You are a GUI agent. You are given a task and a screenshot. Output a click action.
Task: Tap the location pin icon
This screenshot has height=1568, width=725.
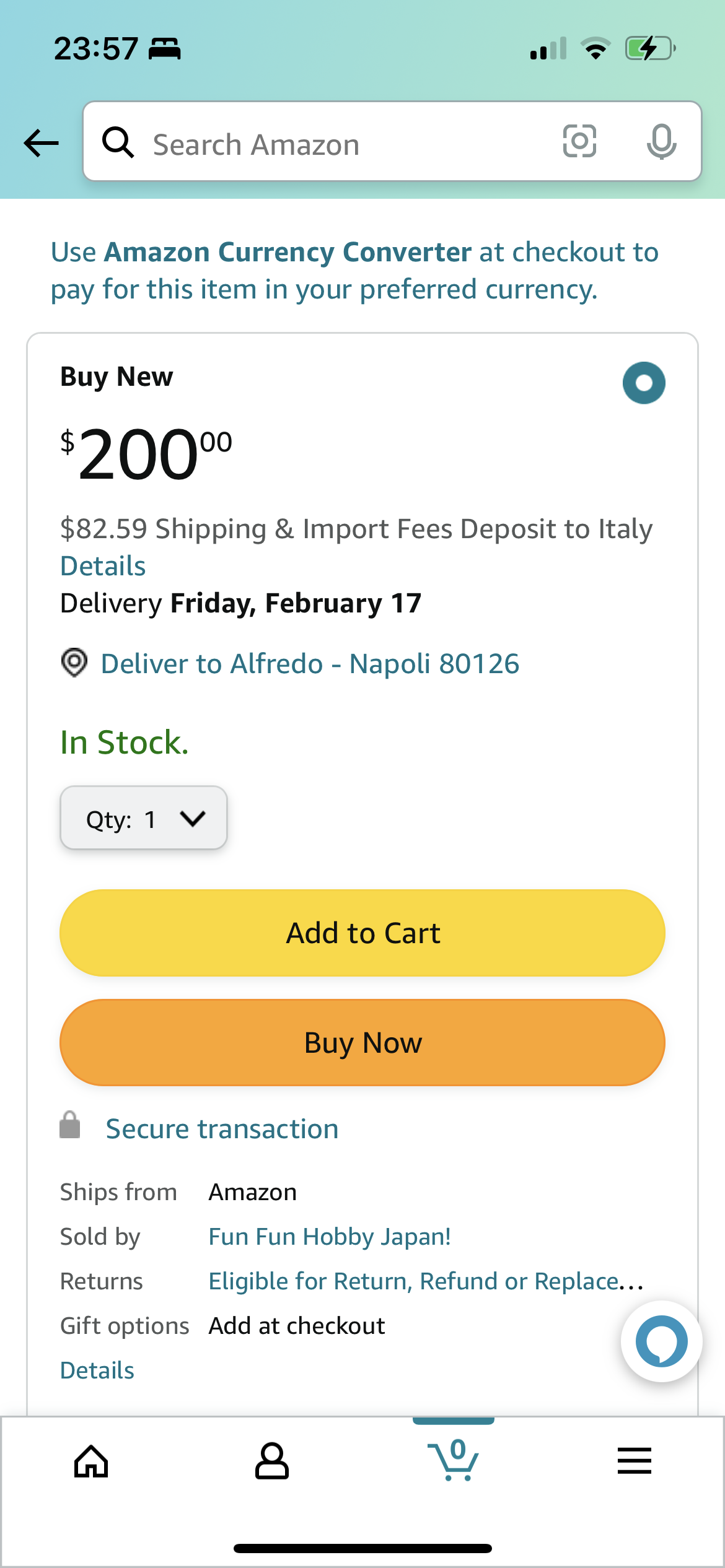click(74, 663)
